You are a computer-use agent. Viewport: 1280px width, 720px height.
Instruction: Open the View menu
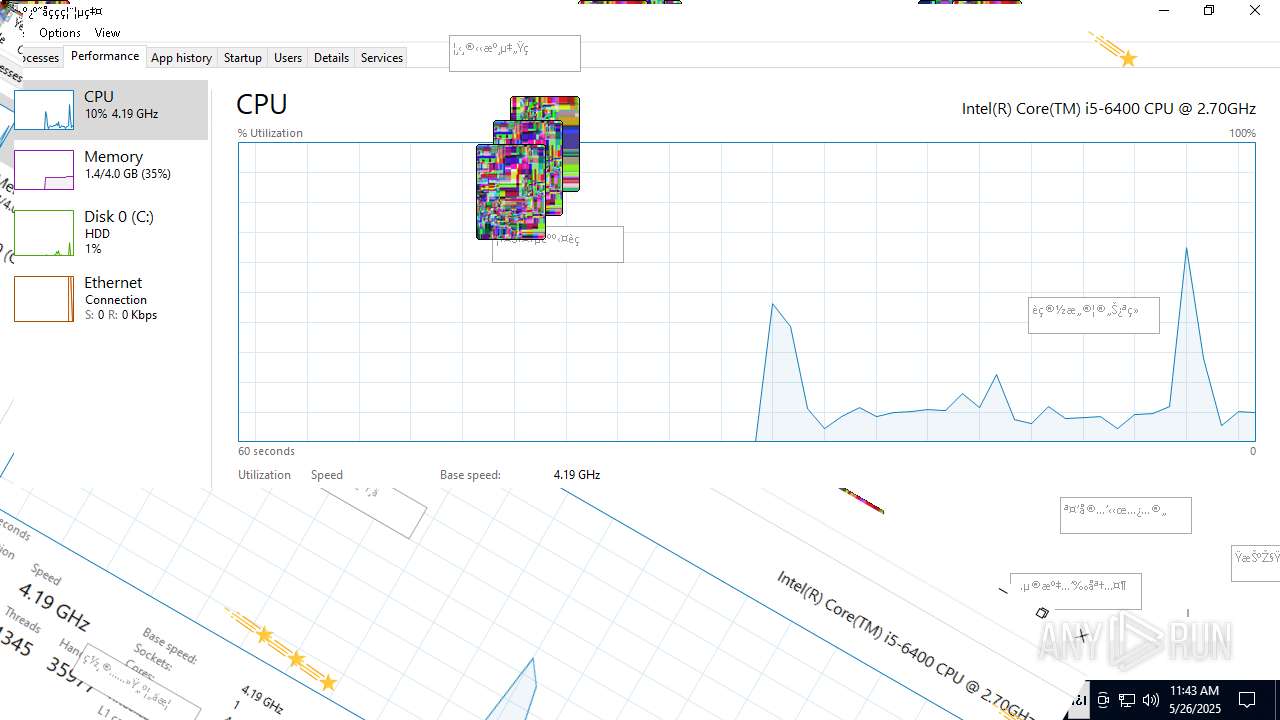click(107, 33)
